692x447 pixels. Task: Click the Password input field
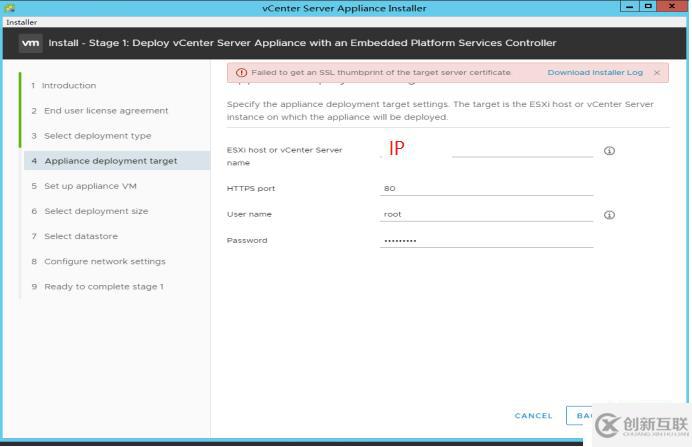486,240
